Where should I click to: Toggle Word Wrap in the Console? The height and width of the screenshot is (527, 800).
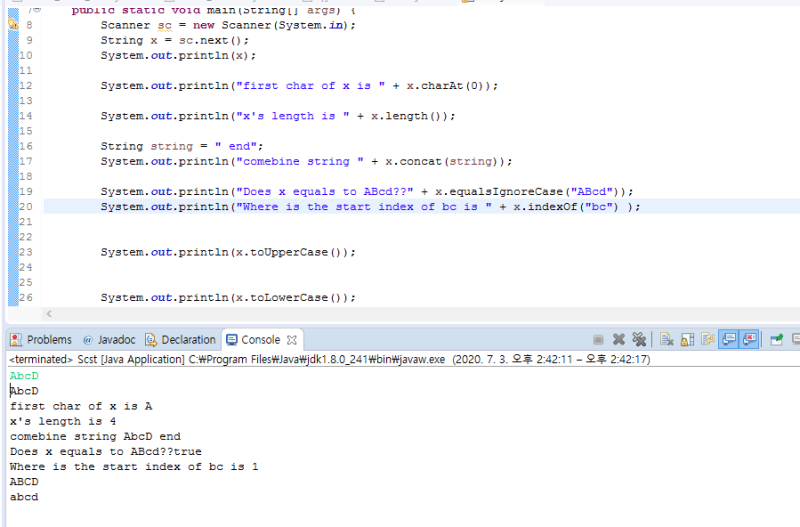[708, 340]
